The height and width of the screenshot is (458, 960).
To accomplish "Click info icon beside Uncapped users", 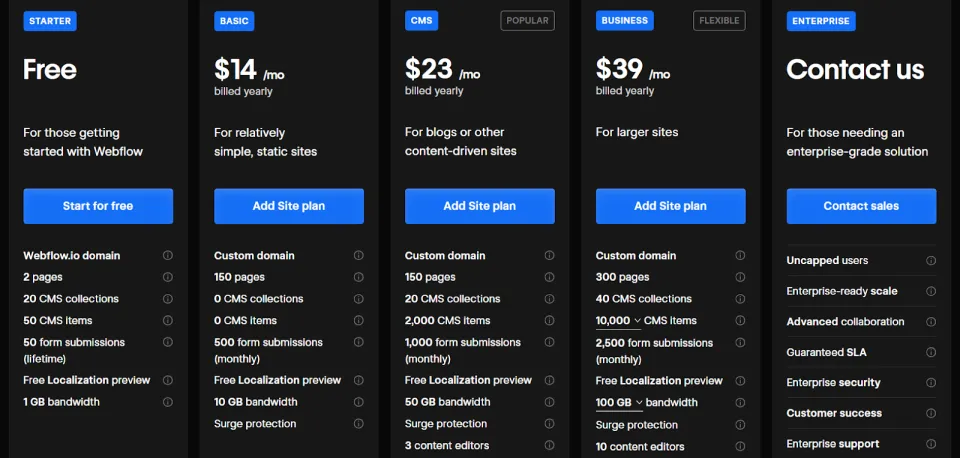I will [x=931, y=260].
